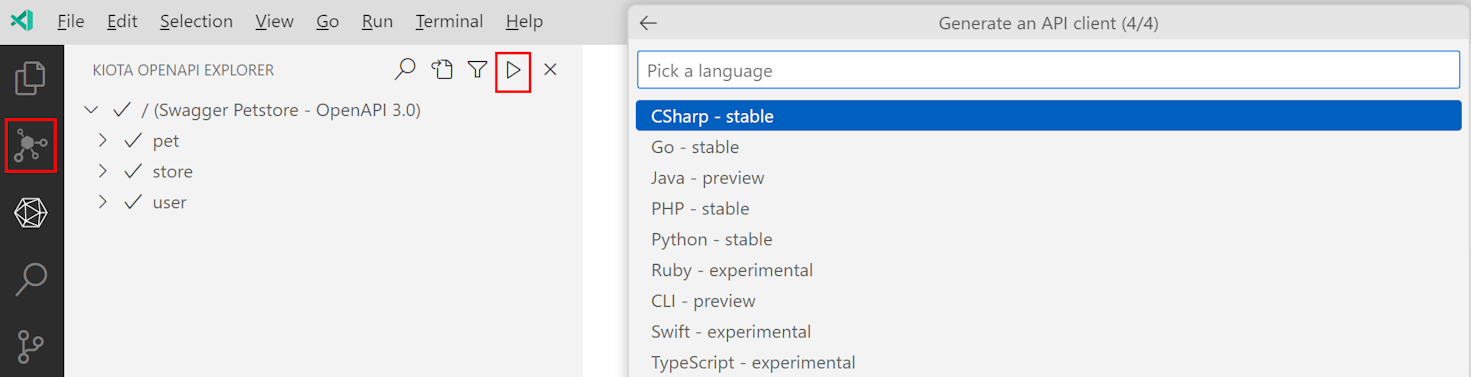1471x377 pixels.
Task: Open the Search view in activity bar
Action: [31, 279]
